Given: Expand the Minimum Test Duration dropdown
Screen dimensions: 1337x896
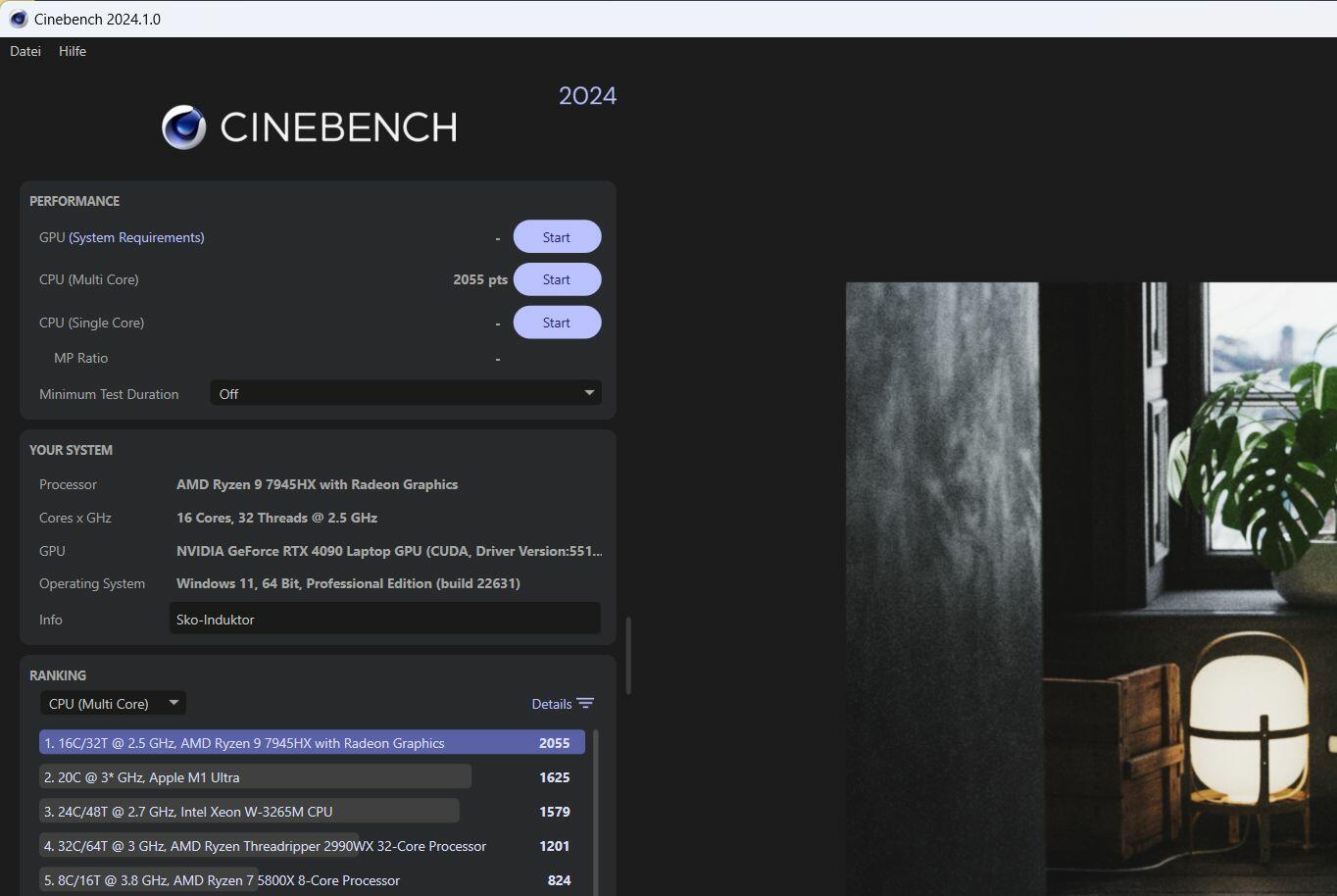Looking at the screenshot, I should click(x=405, y=394).
